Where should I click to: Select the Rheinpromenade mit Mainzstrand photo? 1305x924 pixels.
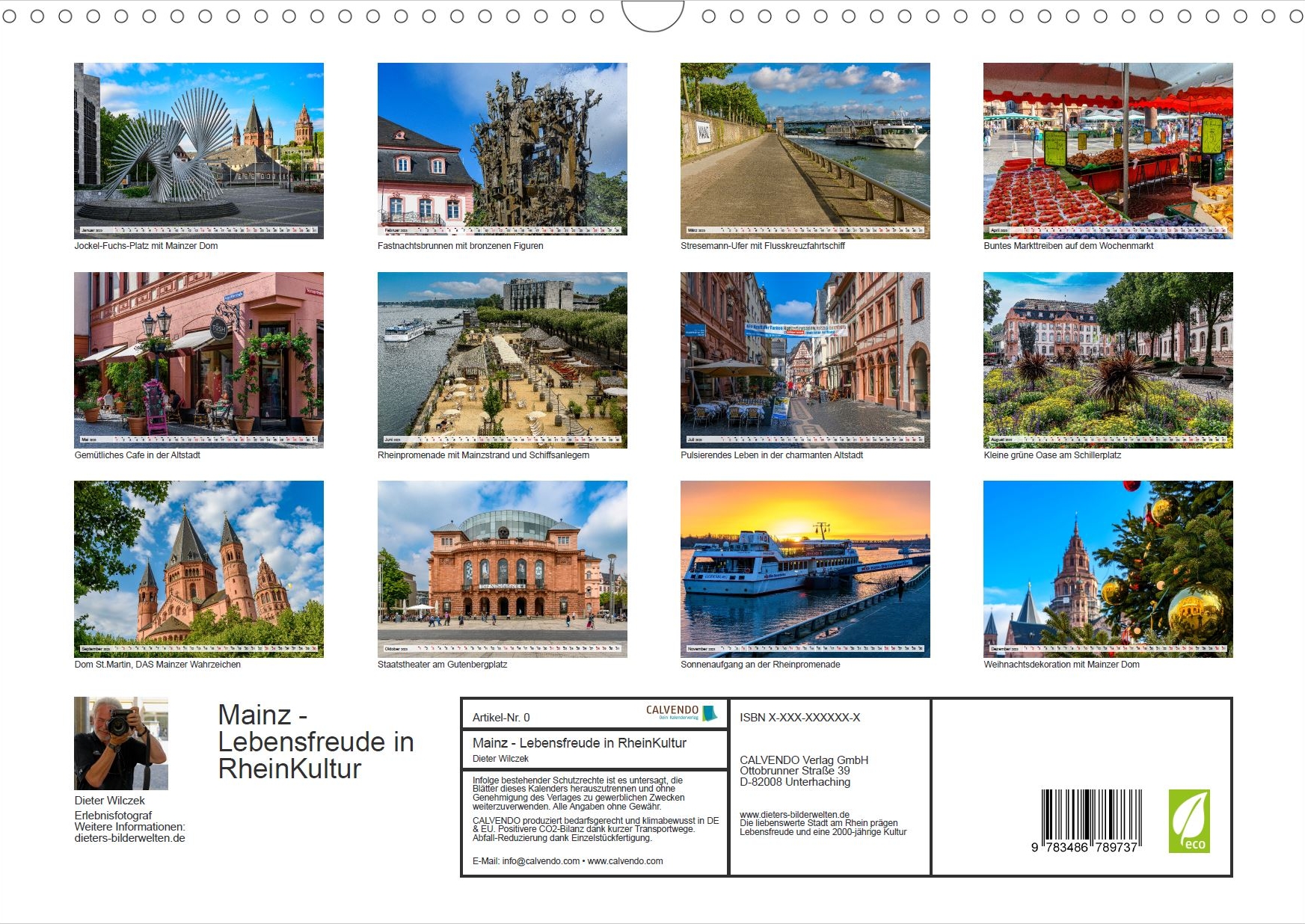(x=502, y=360)
